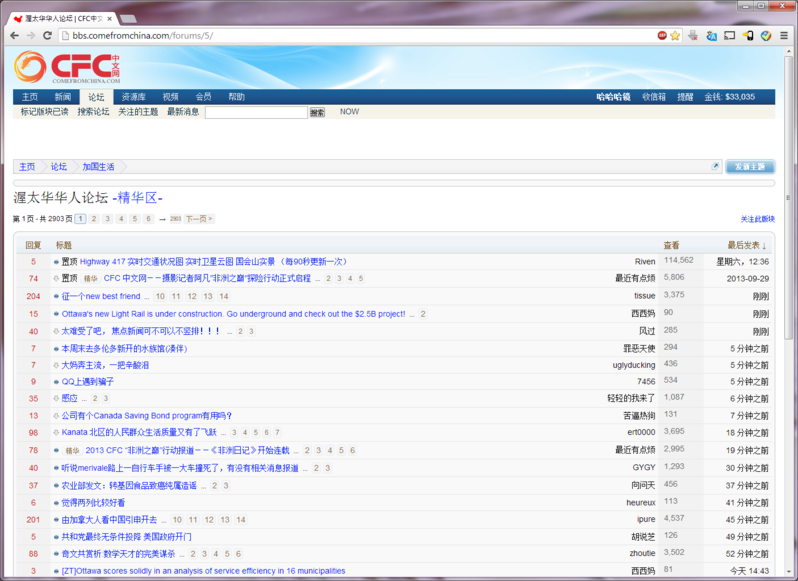Screen dimensions: 798x581
Task: Click the red AdBlock extension icon
Action: 662,35
